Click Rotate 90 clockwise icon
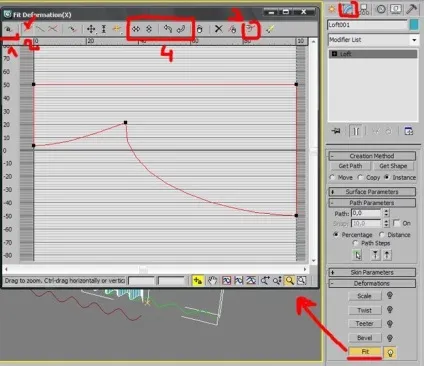 [181, 29]
